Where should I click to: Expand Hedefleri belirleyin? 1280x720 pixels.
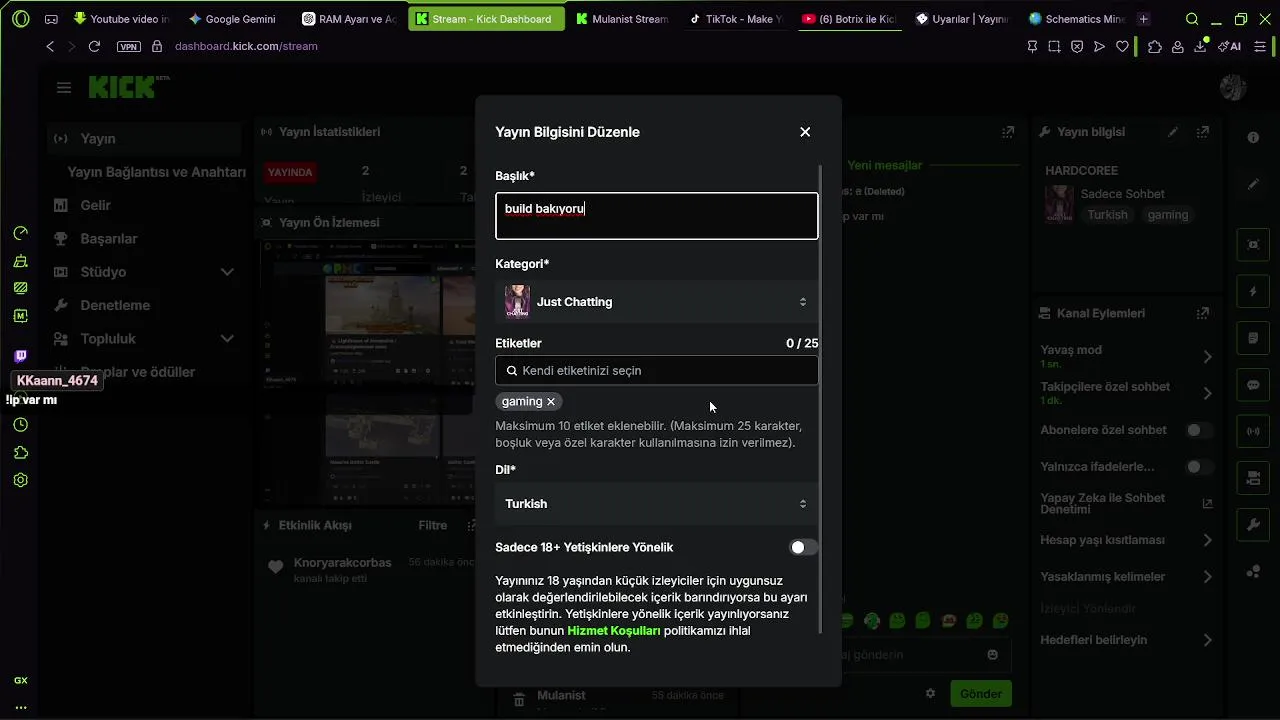point(1207,640)
